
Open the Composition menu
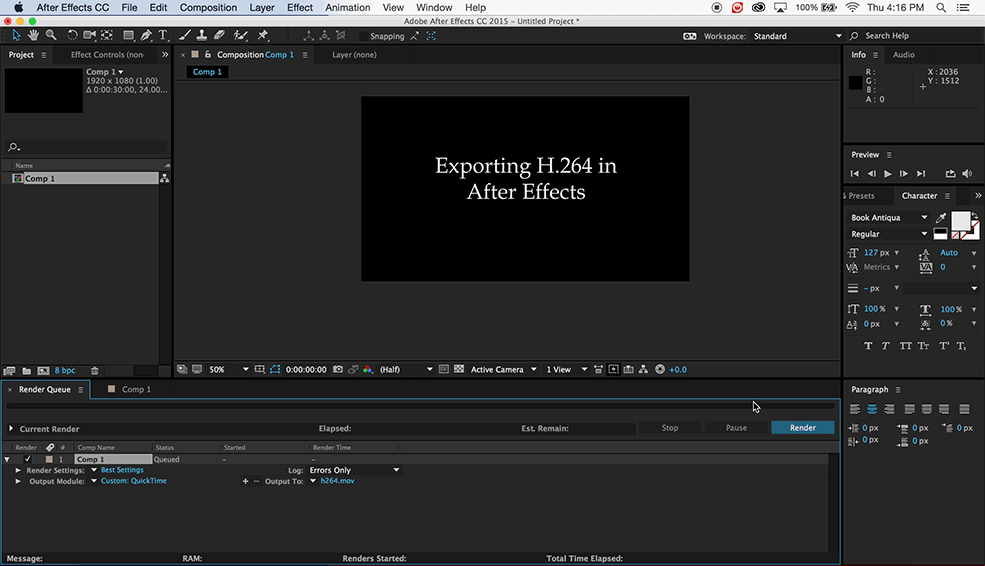209,8
